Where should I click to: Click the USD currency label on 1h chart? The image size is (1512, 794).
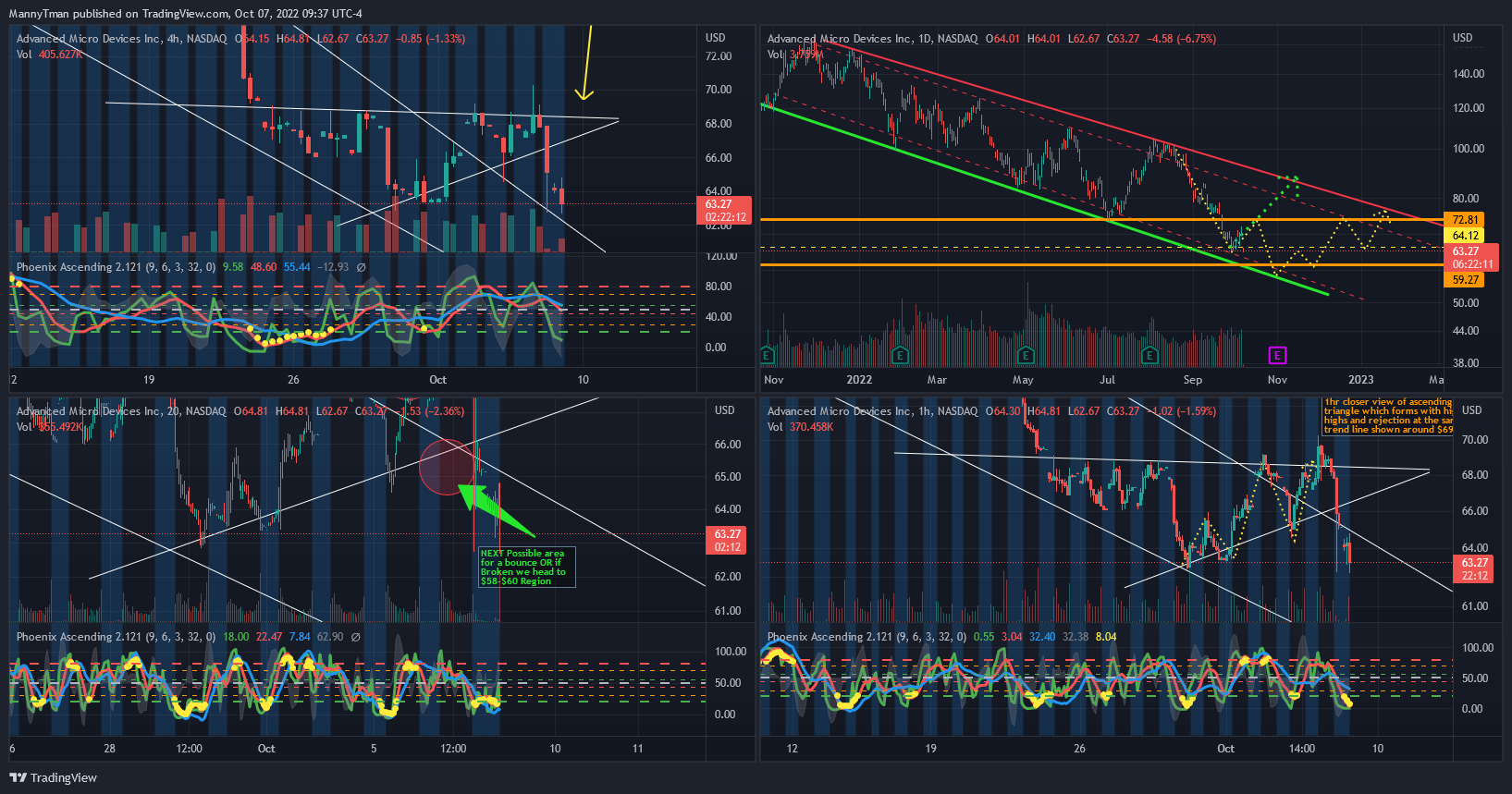coord(1471,410)
